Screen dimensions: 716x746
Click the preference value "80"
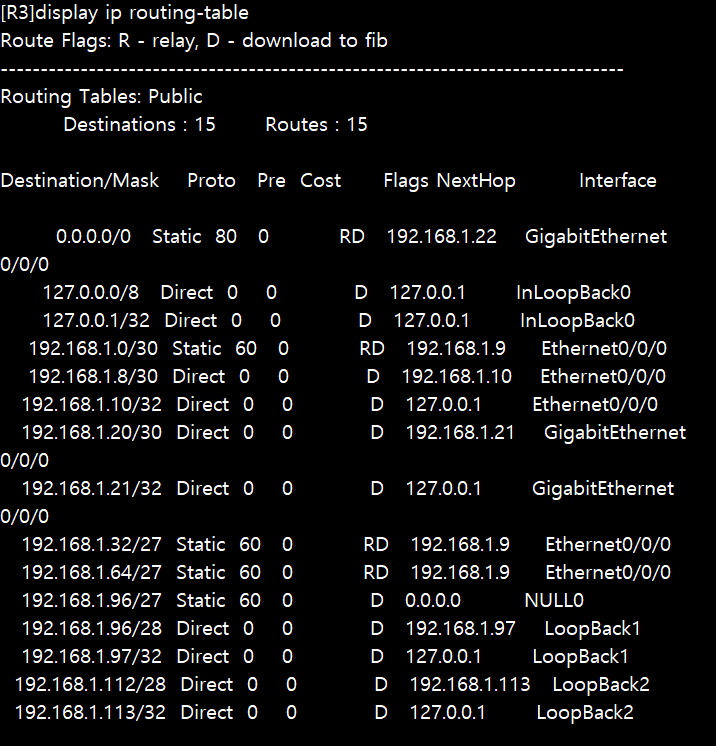tap(226, 236)
